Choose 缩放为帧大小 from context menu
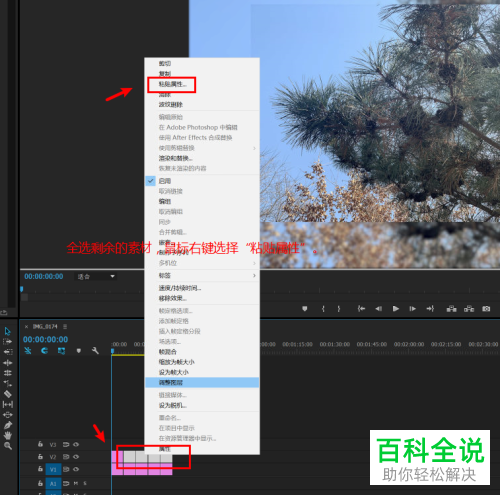 (176, 362)
